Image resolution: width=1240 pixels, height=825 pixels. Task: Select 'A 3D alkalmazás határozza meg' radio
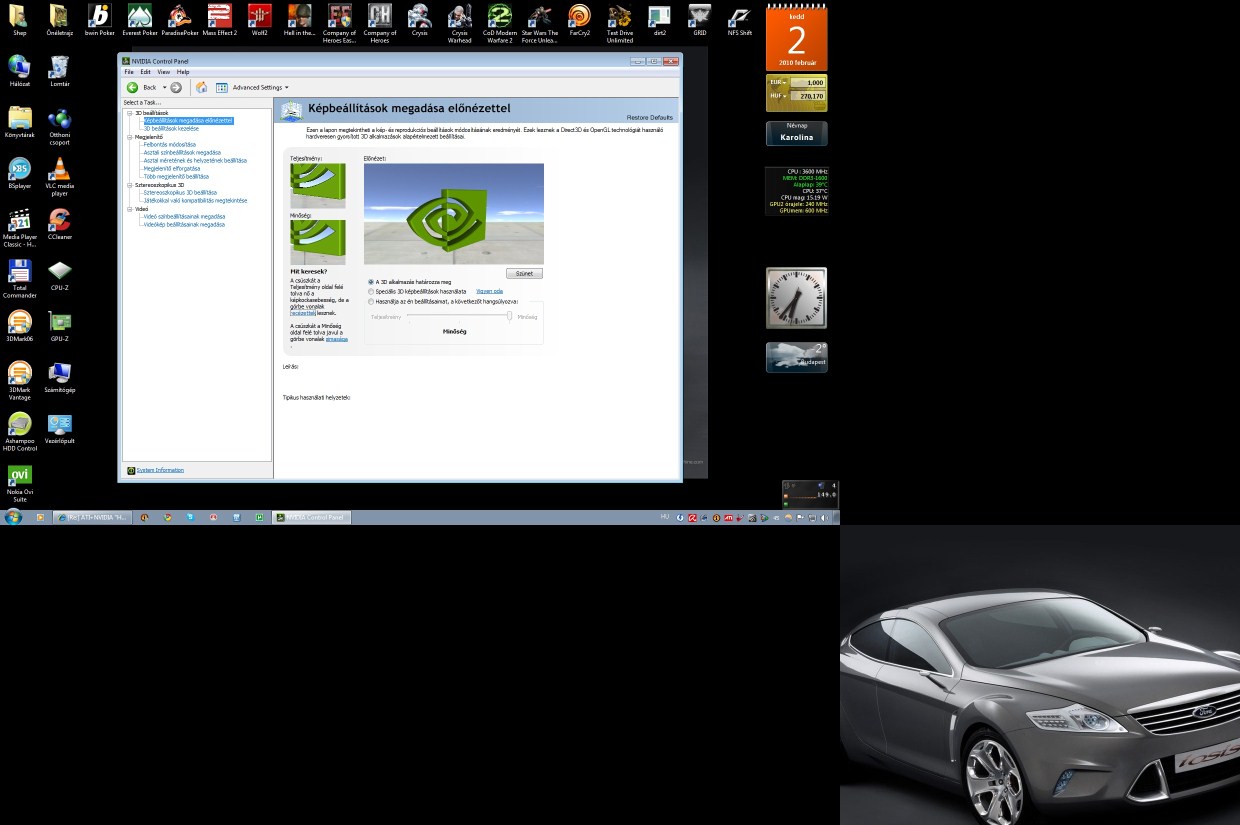click(371, 282)
